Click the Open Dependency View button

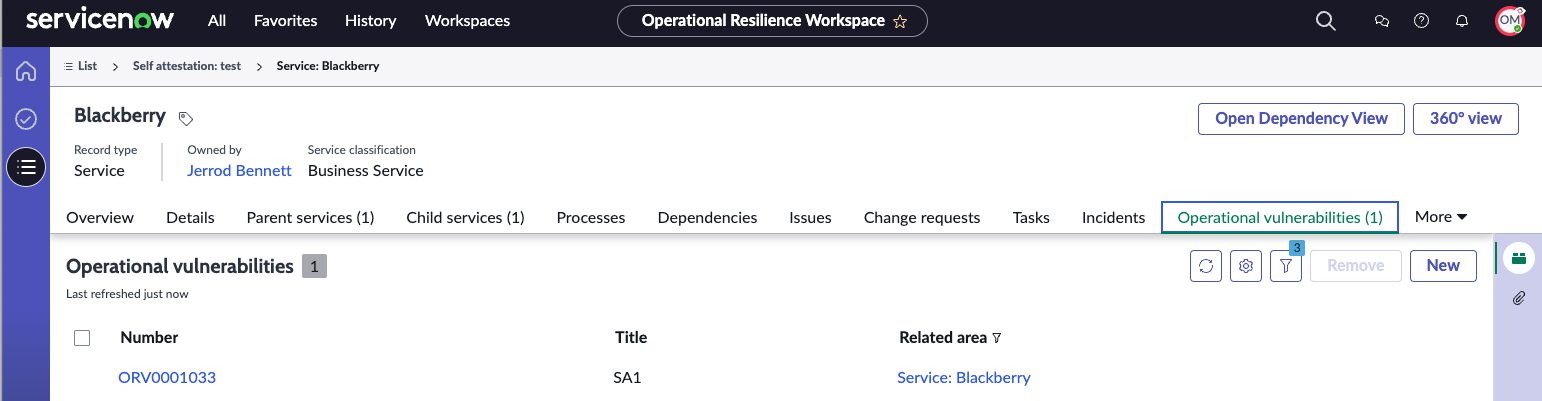(x=1301, y=118)
